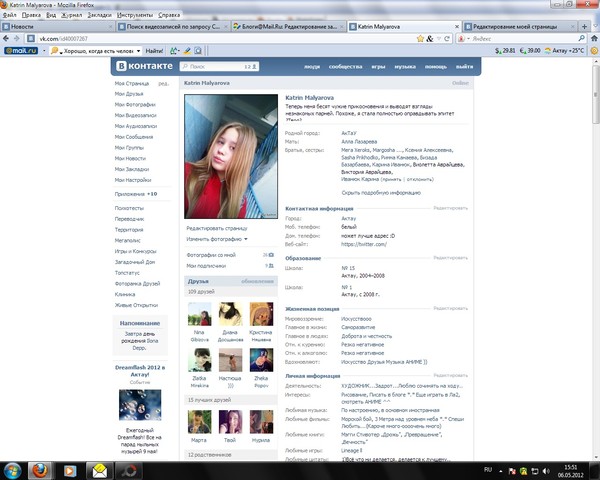Go back using the browser back arrow
The height and width of the screenshot is (480, 600).
pyautogui.click(x=6, y=39)
